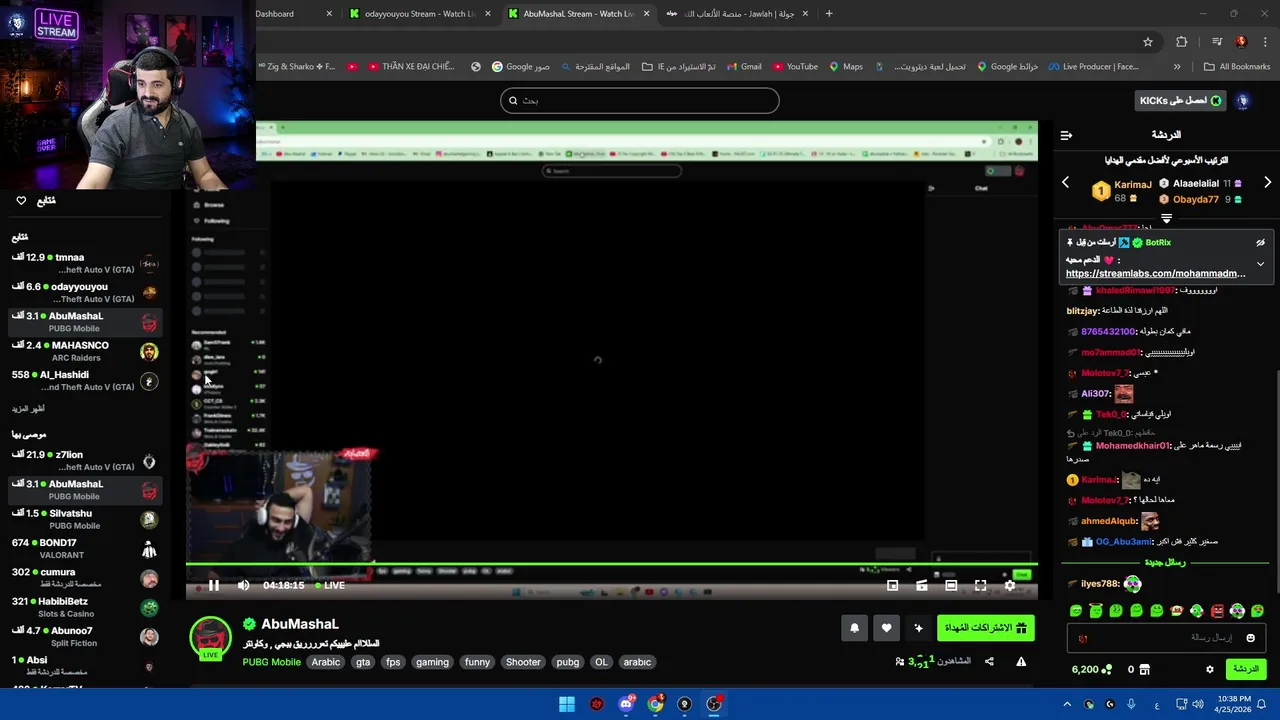This screenshot has width=1280, height=720.
Task: Expand the show more following link
Action: 28,409
